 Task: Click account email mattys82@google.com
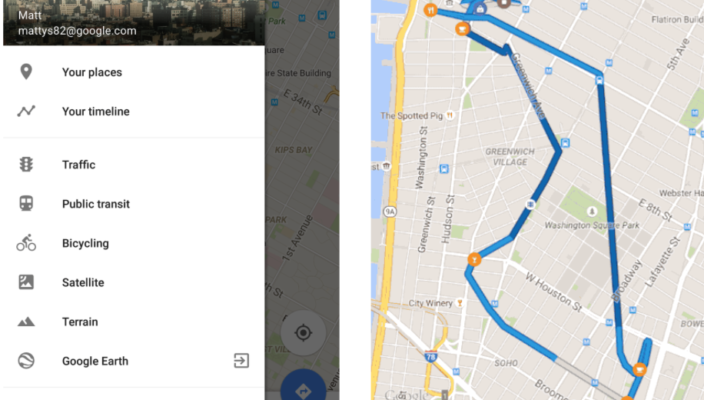coord(77,31)
